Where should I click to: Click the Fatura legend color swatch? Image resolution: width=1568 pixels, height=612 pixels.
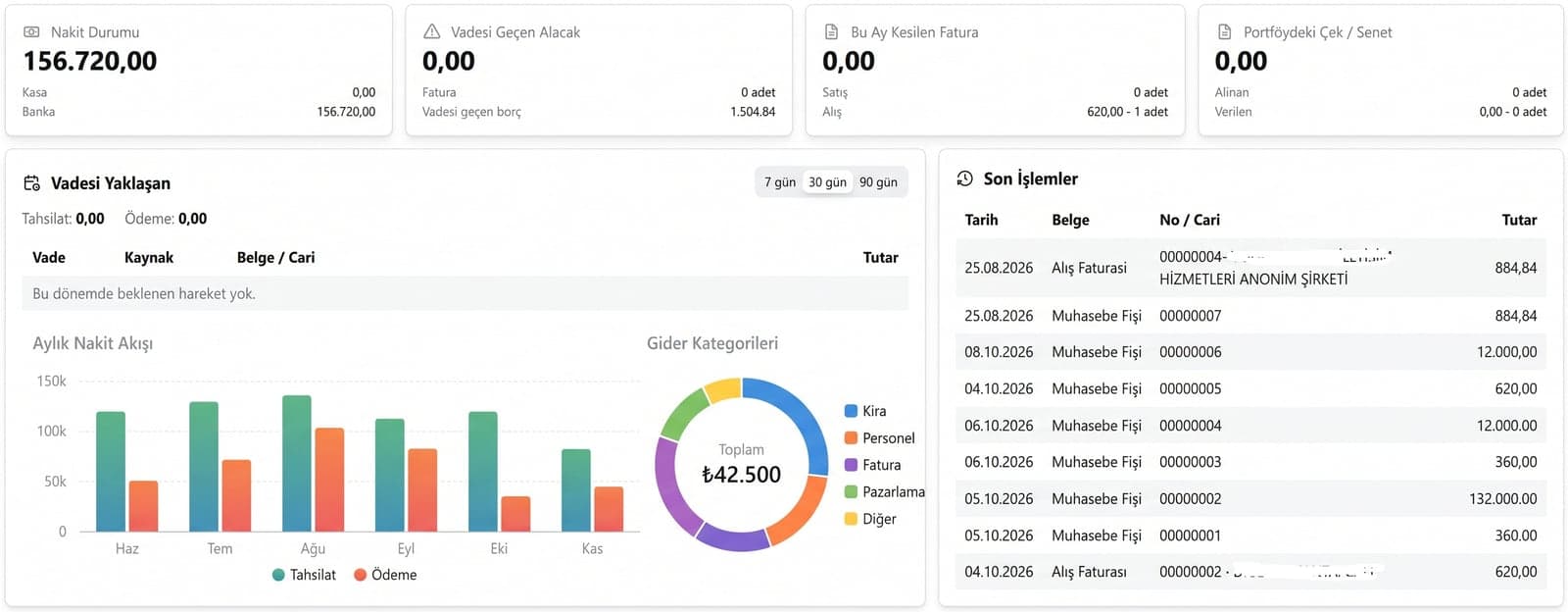click(851, 465)
